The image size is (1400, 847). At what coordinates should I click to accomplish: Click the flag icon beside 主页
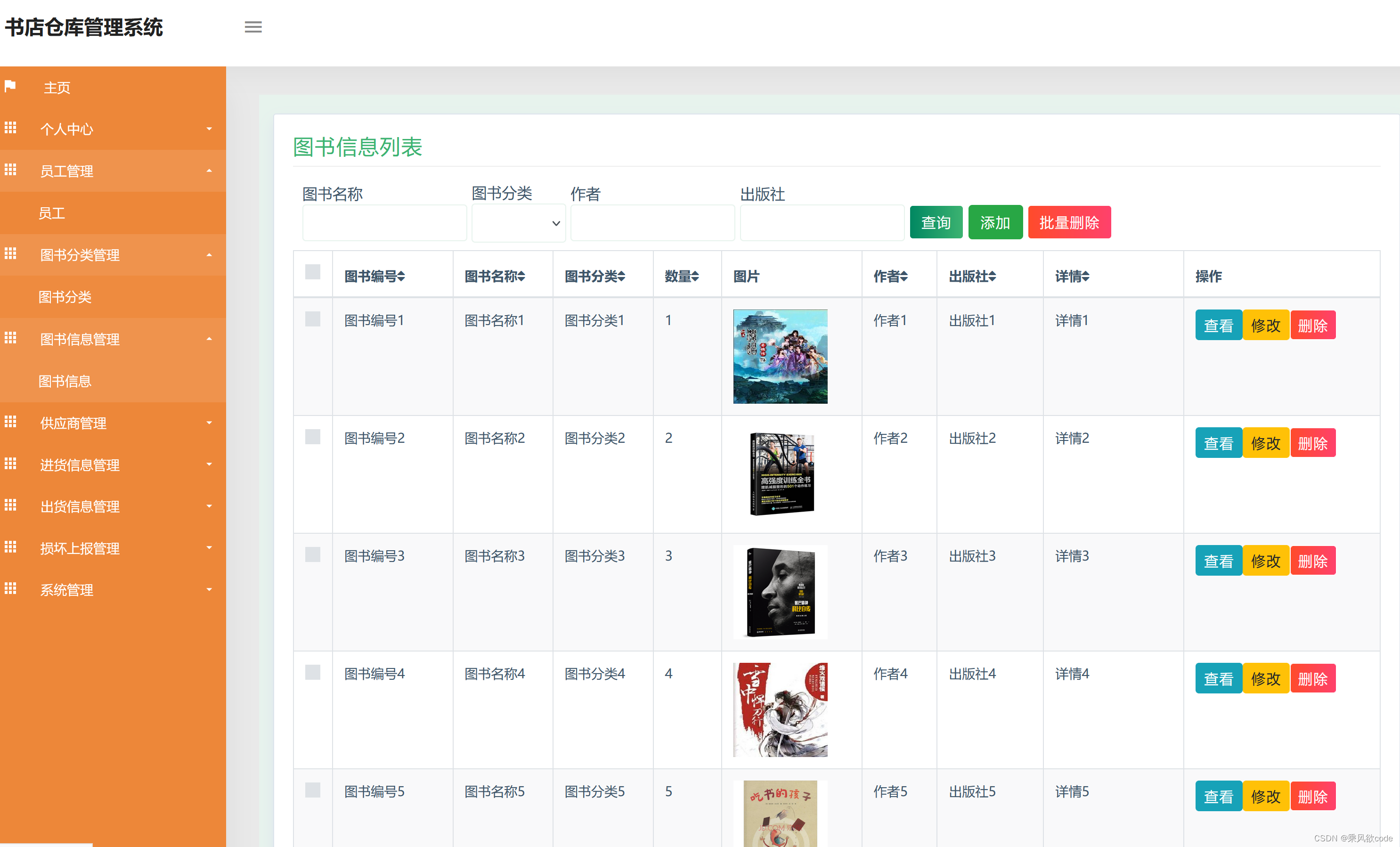[x=10, y=86]
